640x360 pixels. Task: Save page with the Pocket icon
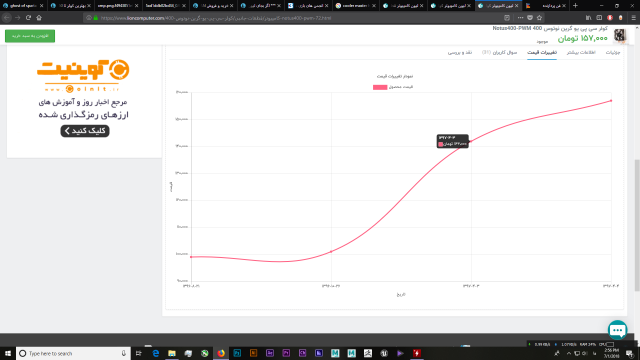(530, 18)
